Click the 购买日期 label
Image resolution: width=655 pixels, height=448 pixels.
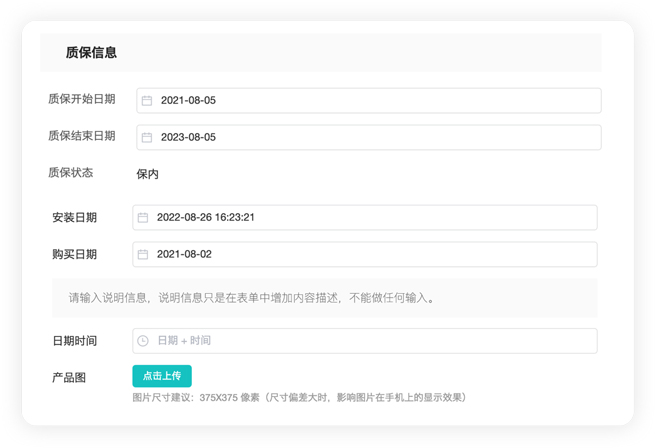pos(74,254)
